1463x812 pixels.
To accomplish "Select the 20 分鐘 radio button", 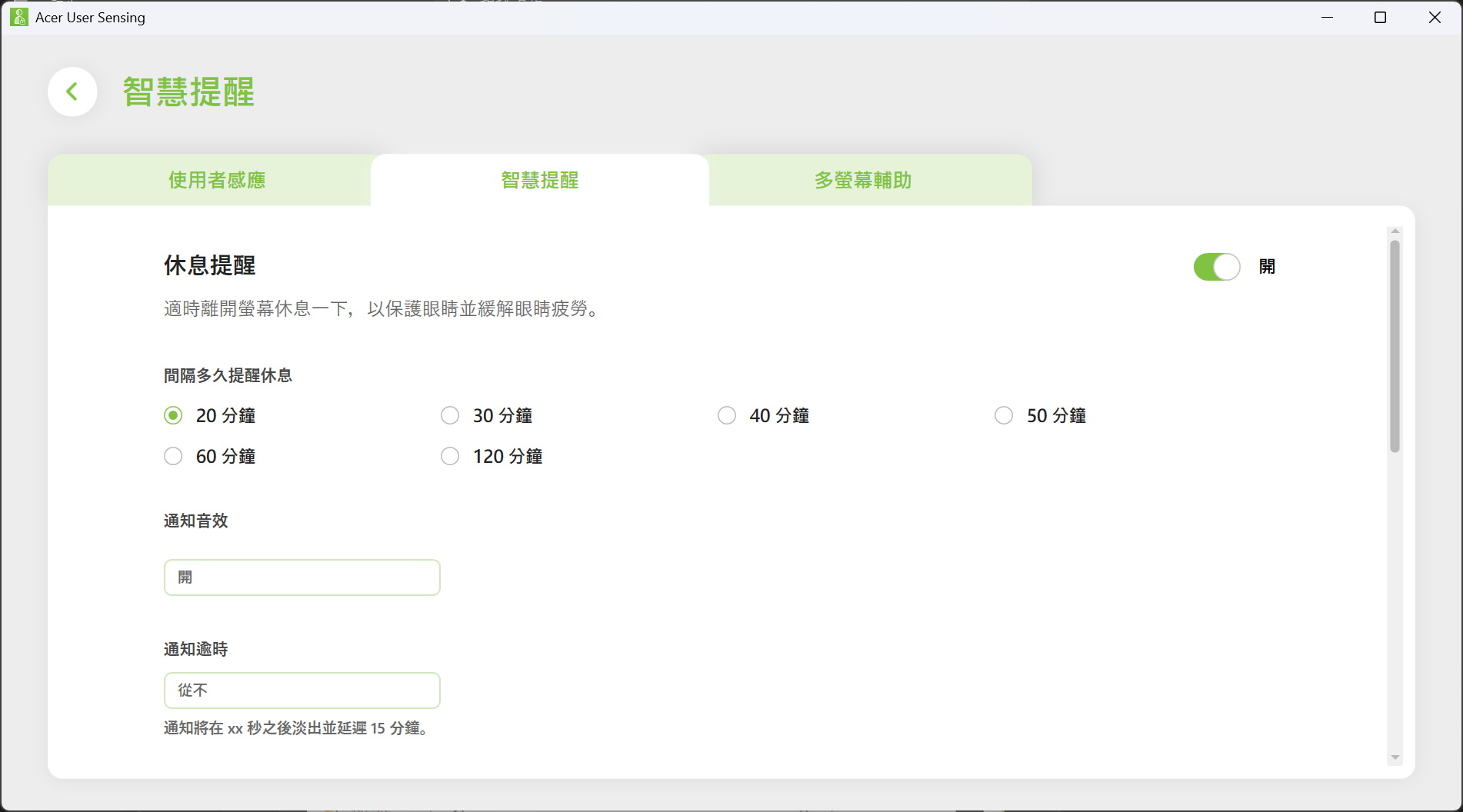I will pyautogui.click(x=173, y=415).
